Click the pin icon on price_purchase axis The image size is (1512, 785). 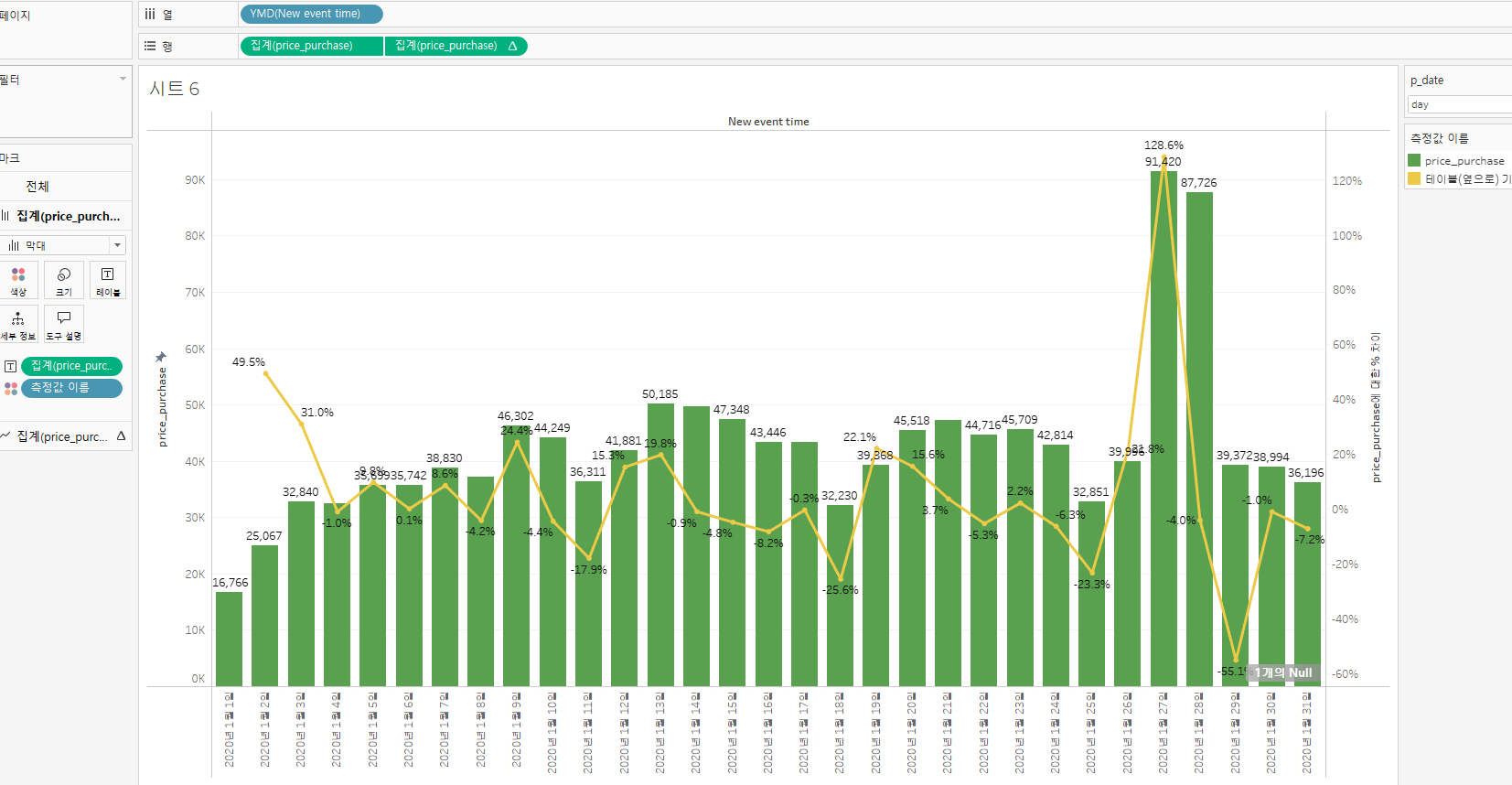pos(161,357)
